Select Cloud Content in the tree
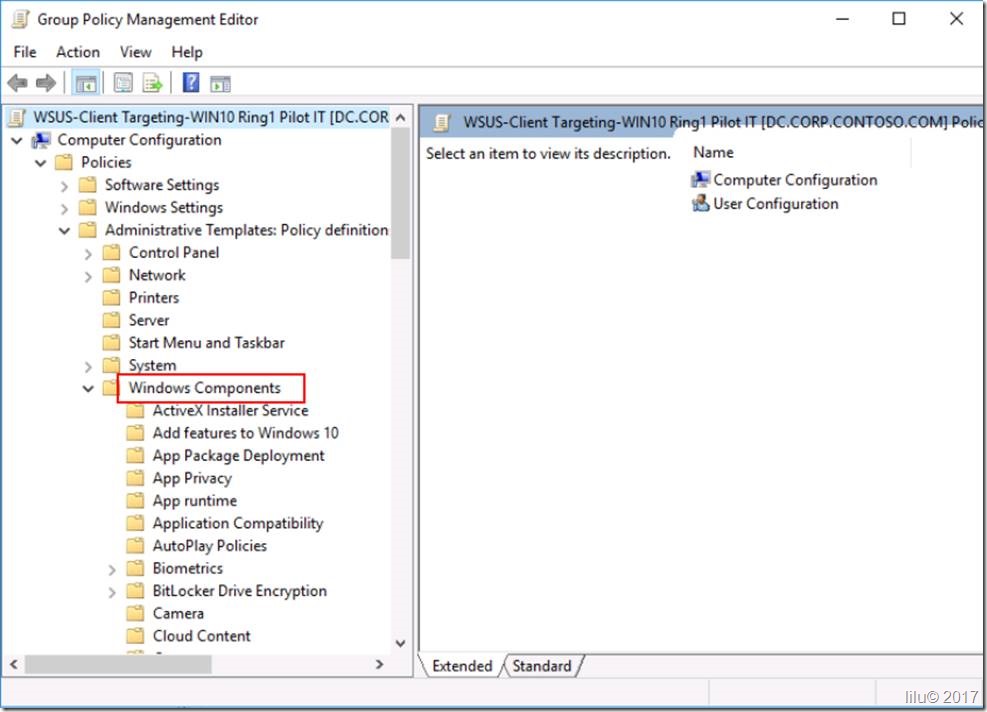The width and height of the screenshot is (987, 712). pos(201,636)
